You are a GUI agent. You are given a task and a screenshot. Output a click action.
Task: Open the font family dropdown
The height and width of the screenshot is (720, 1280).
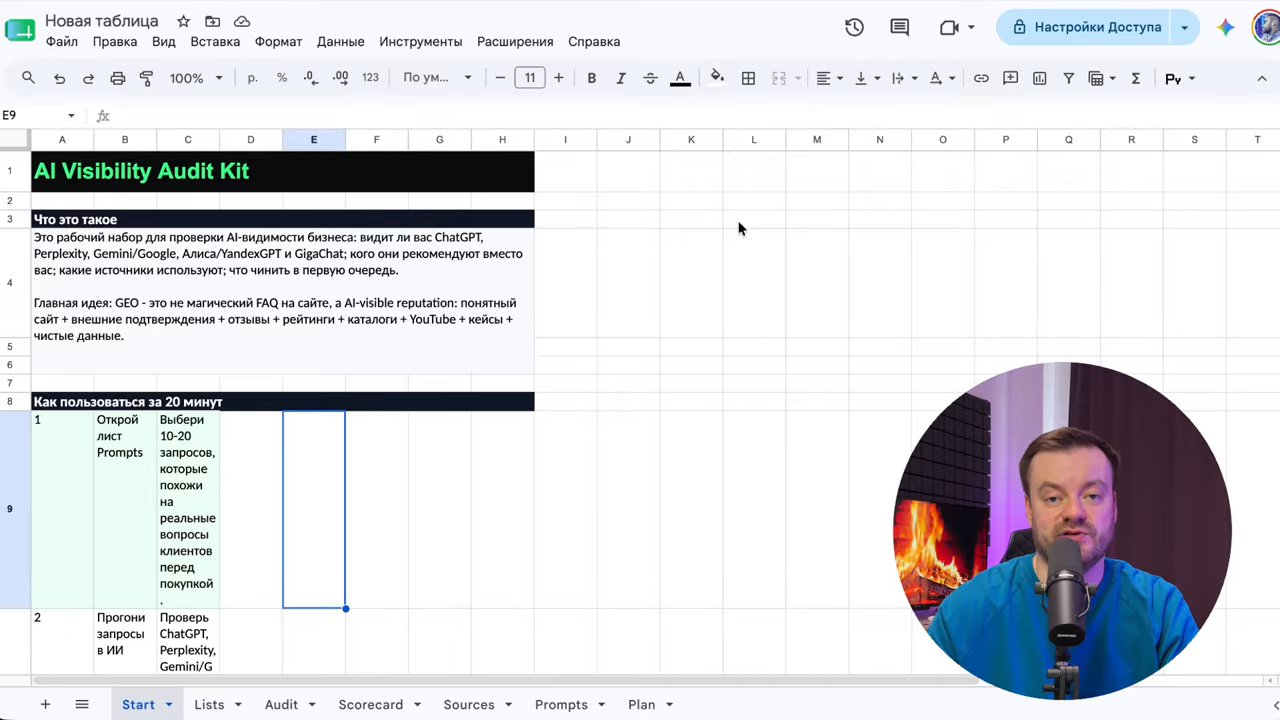(x=437, y=78)
